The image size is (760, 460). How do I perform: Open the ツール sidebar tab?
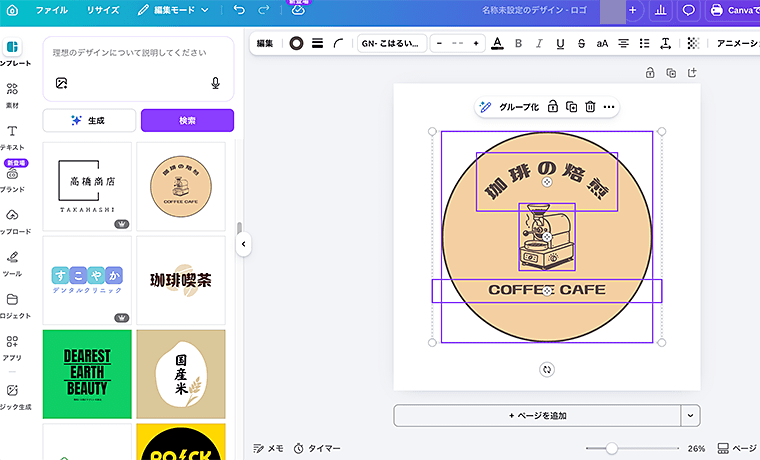point(12,263)
